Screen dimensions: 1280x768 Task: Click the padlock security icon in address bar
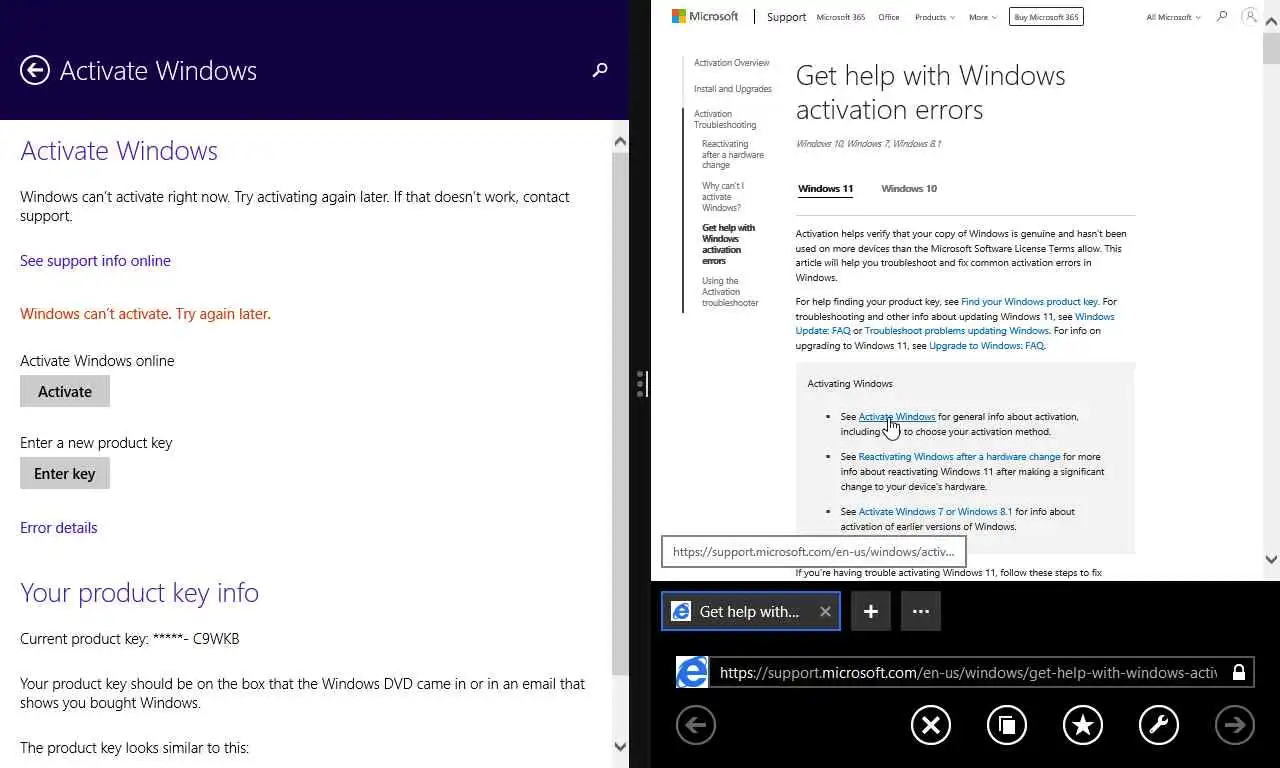pos(1239,673)
